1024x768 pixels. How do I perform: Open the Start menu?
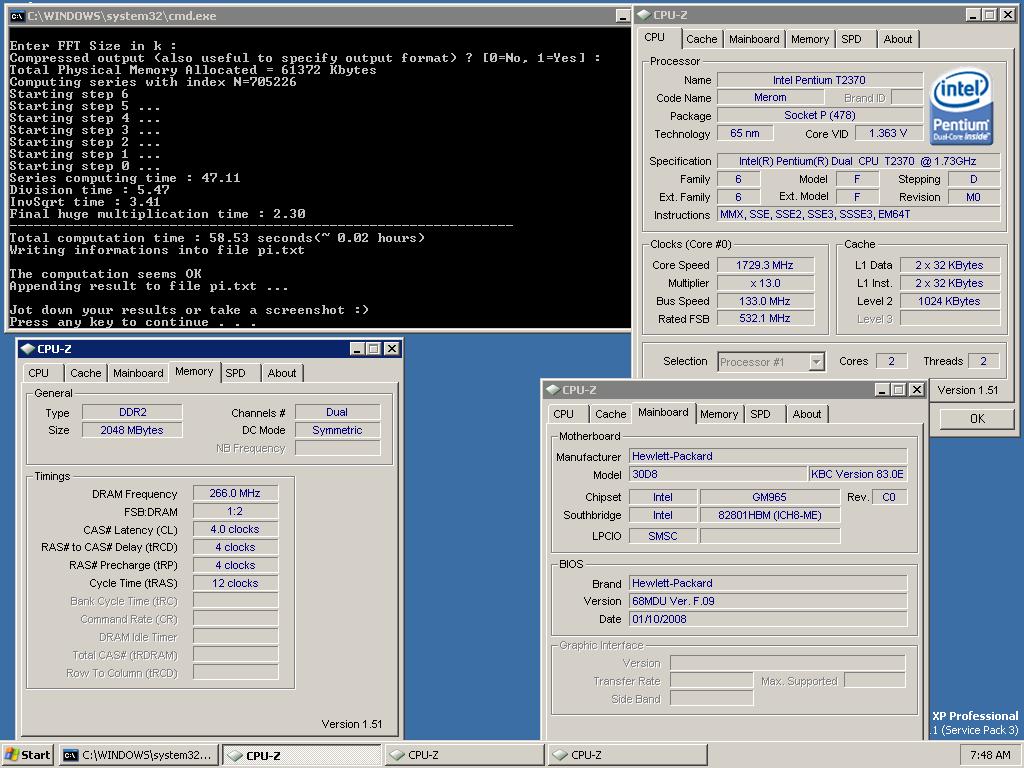[x=27, y=755]
